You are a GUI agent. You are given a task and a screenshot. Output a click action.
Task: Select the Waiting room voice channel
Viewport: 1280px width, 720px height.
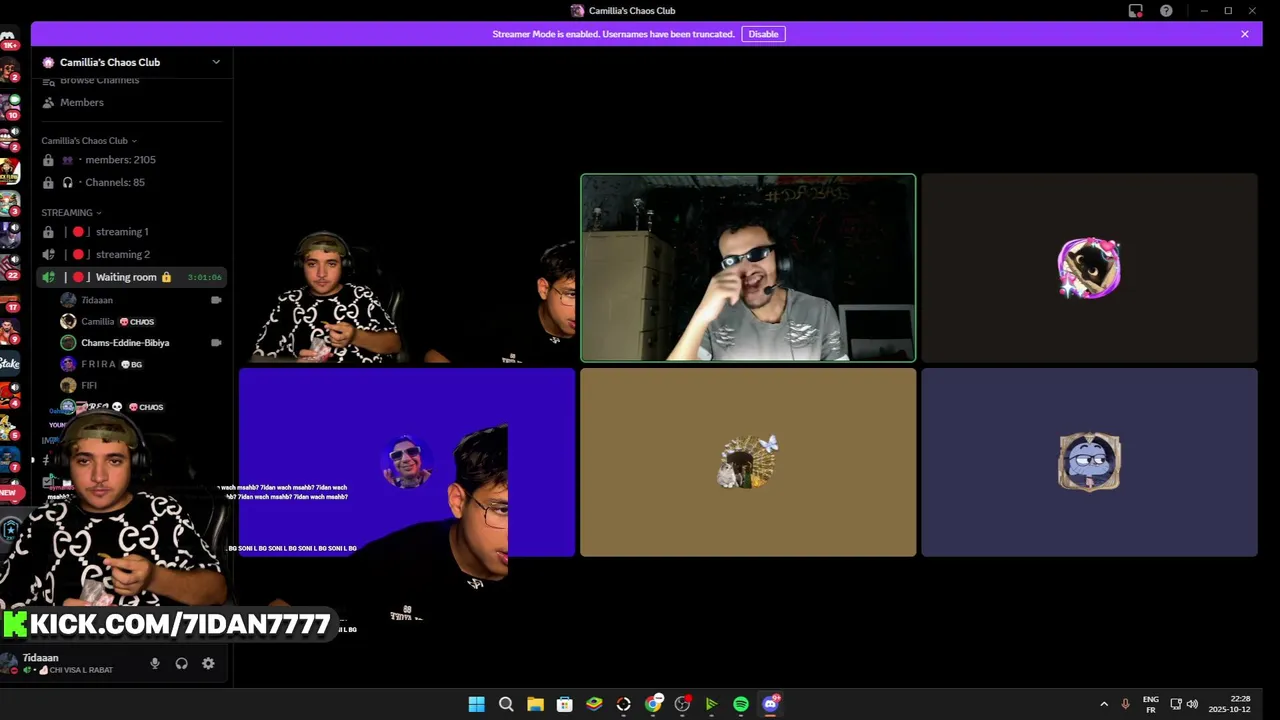tap(132, 277)
